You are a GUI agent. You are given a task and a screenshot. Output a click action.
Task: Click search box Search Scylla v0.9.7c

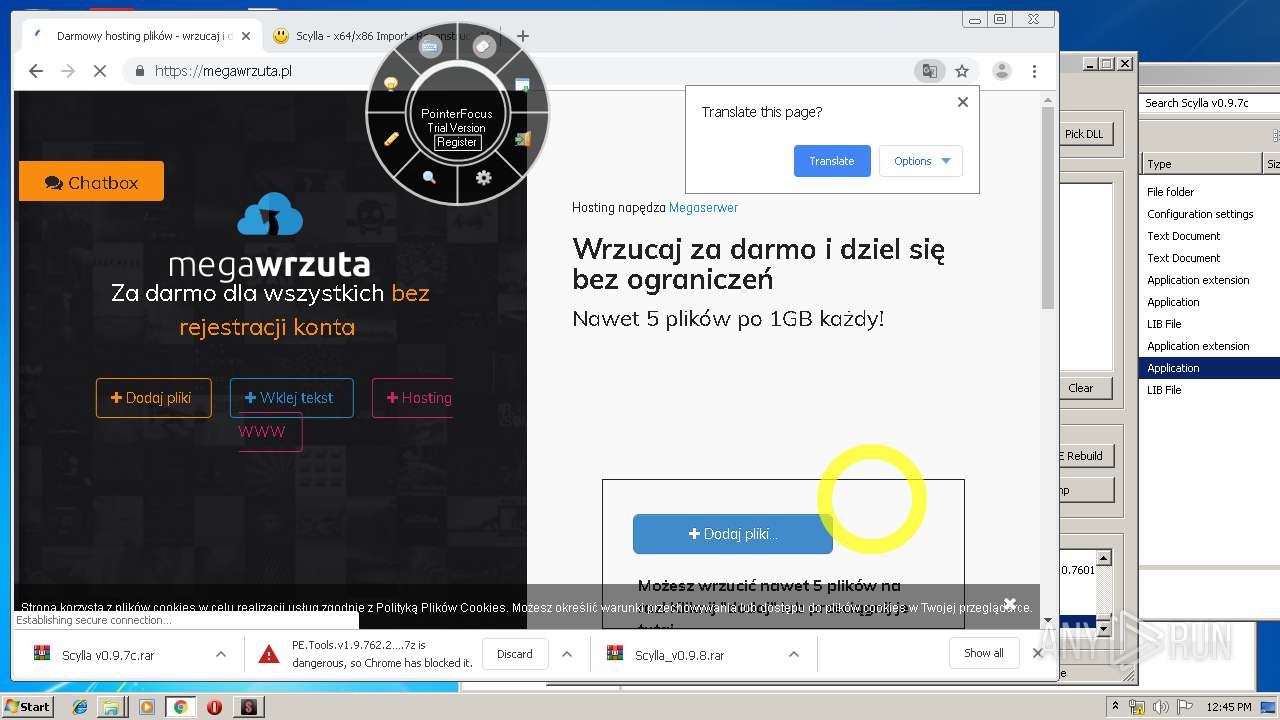coord(1209,103)
